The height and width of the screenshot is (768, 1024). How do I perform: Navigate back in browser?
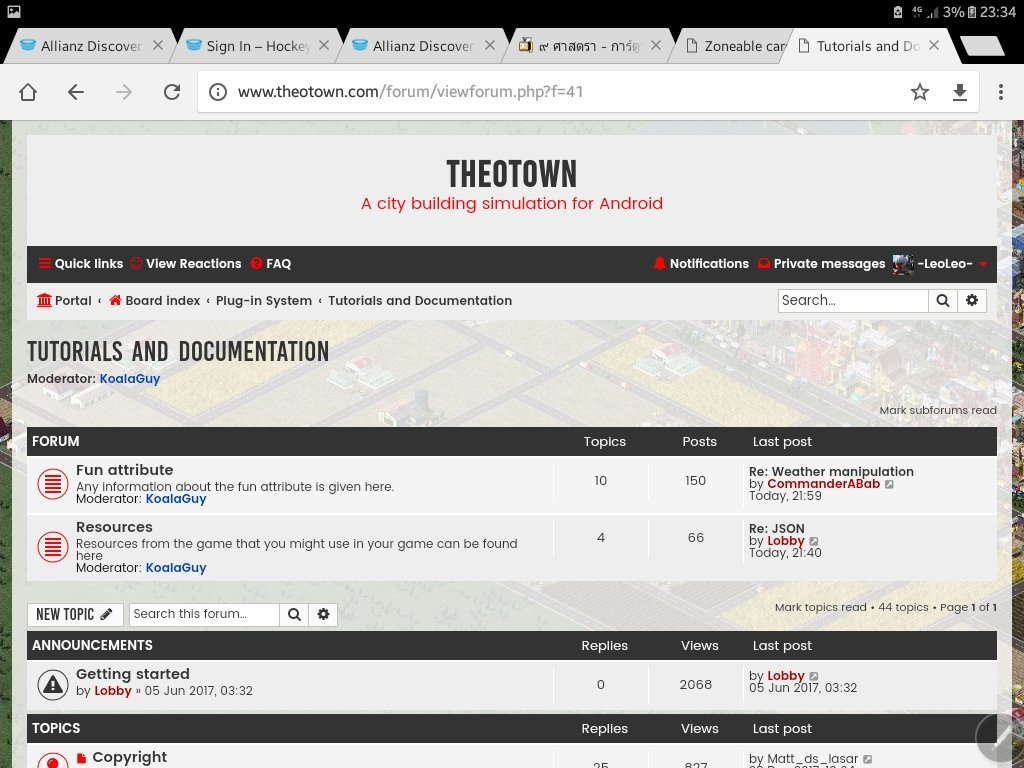pyautogui.click(x=76, y=92)
